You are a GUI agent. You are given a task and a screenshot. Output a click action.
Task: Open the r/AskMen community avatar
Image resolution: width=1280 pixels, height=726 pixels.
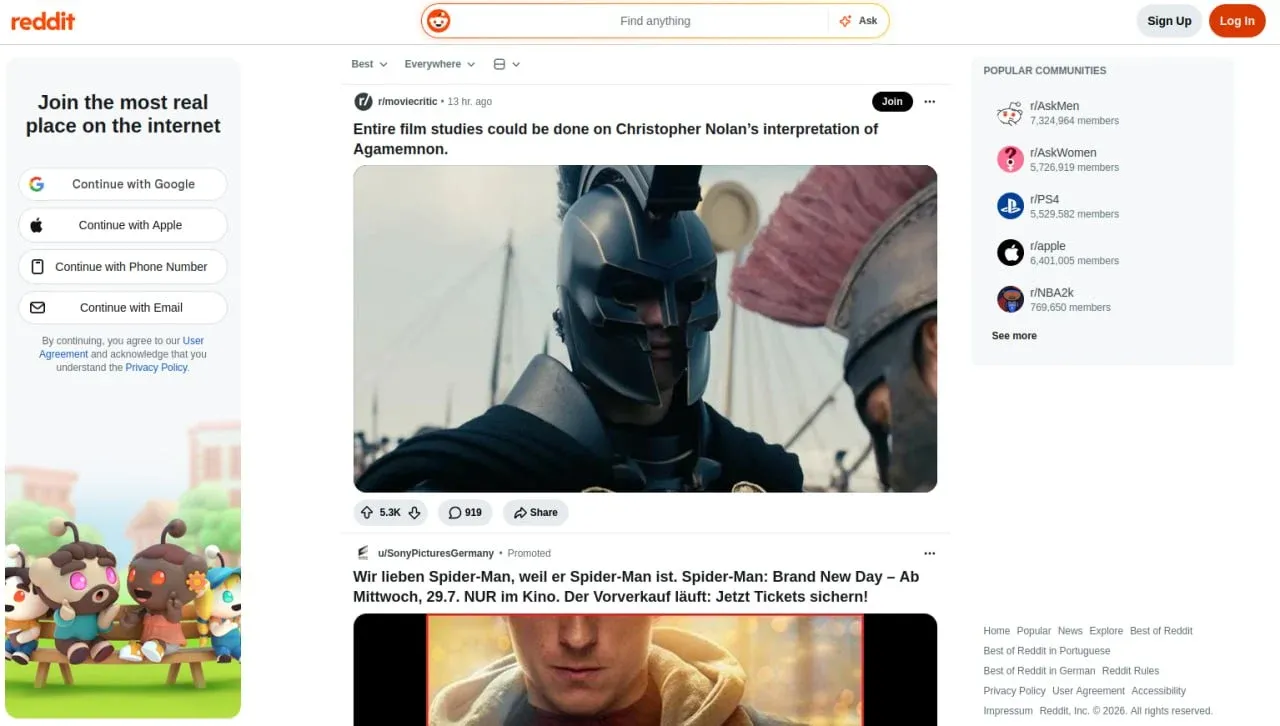(x=1010, y=113)
